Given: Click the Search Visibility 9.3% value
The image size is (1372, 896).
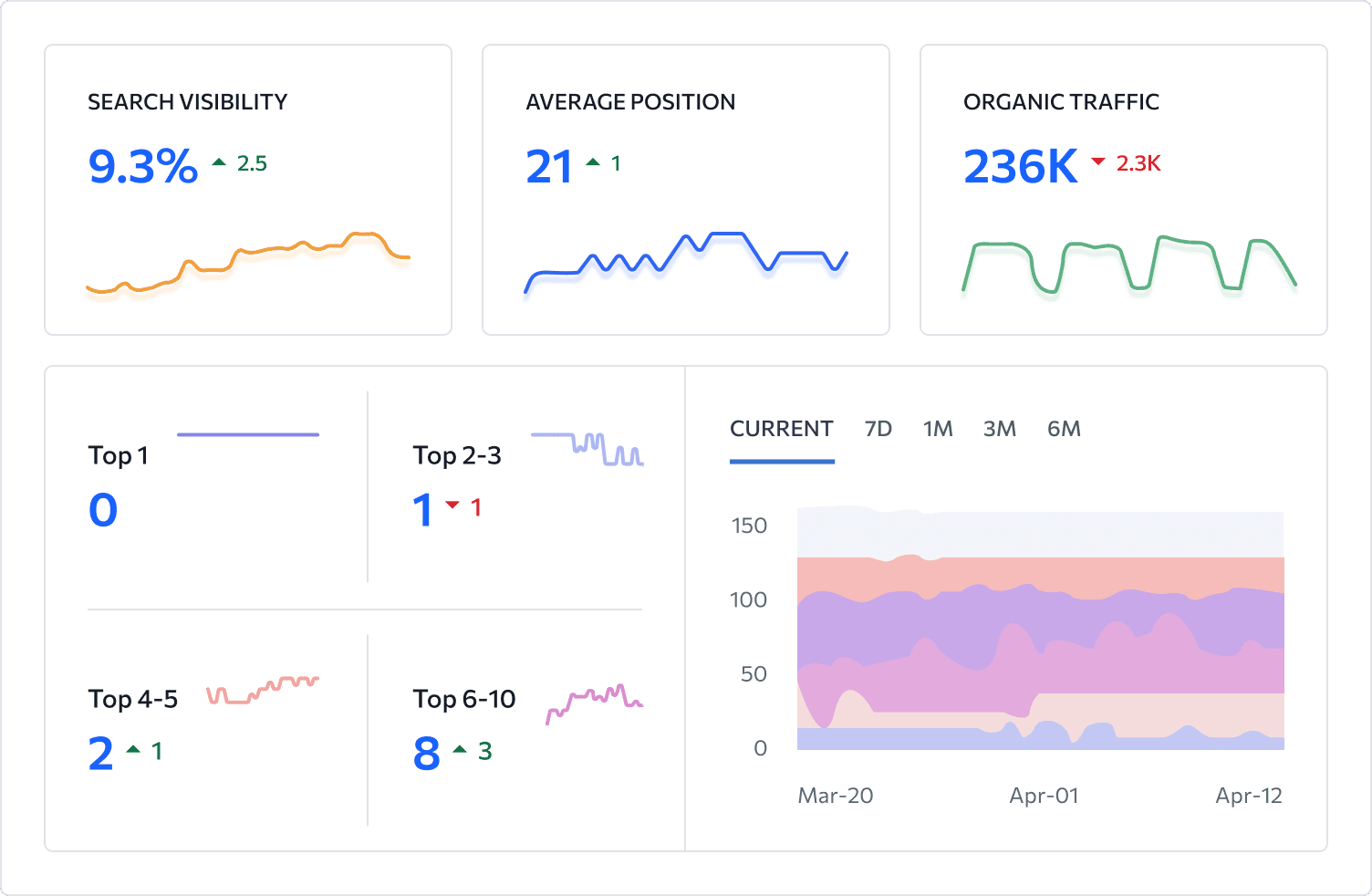Looking at the screenshot, I should click(x=143, y=167).
